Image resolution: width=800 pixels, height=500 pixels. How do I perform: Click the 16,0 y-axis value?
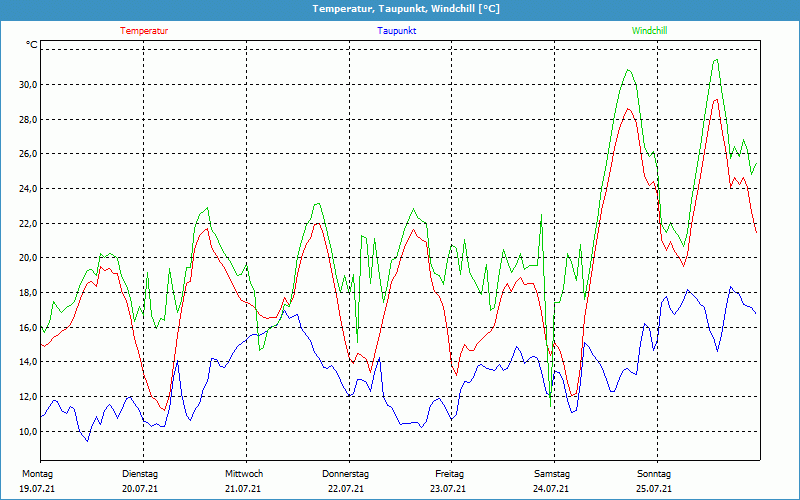[x=28, y=327]
